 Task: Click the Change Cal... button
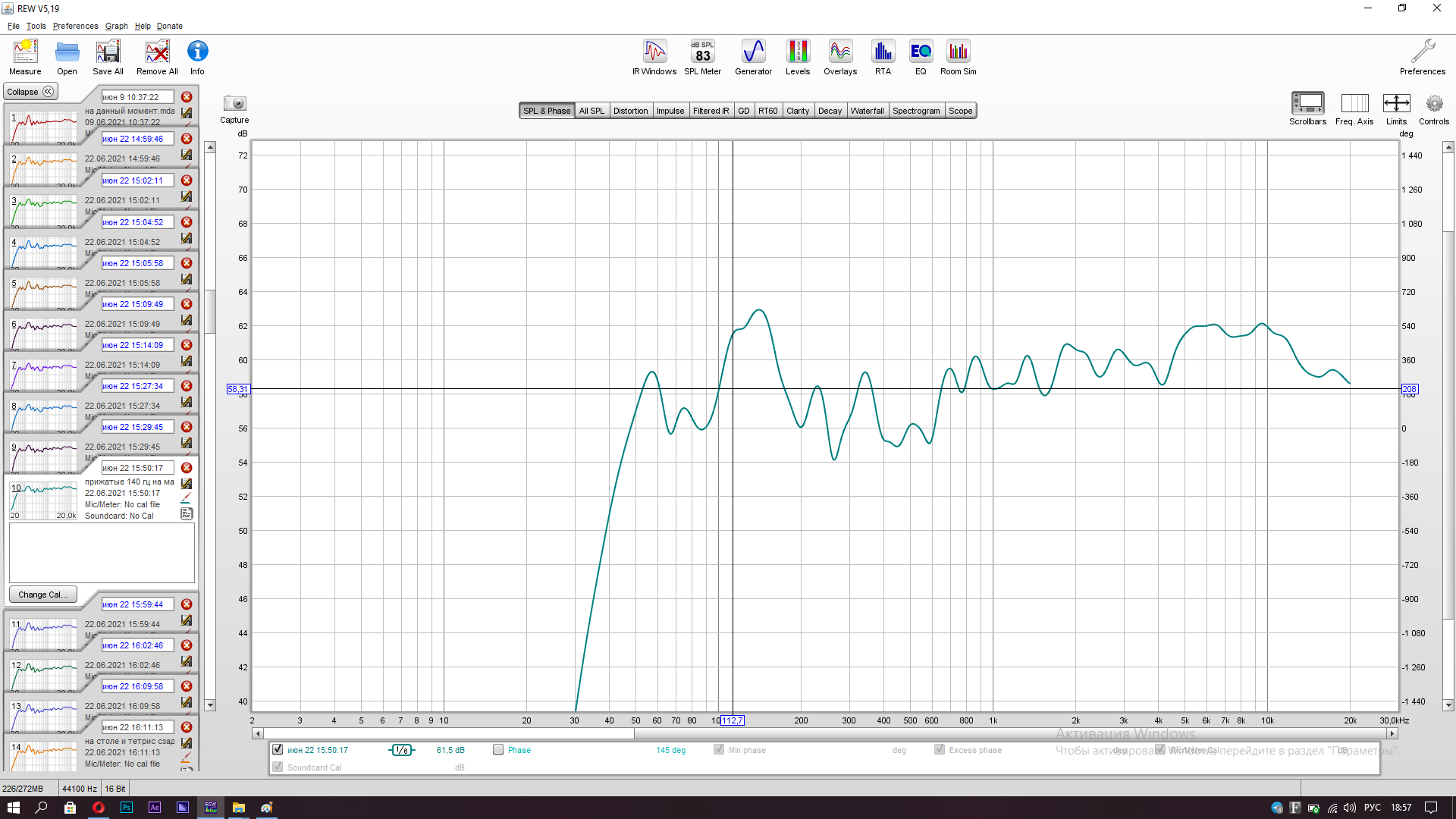[42, 595]
